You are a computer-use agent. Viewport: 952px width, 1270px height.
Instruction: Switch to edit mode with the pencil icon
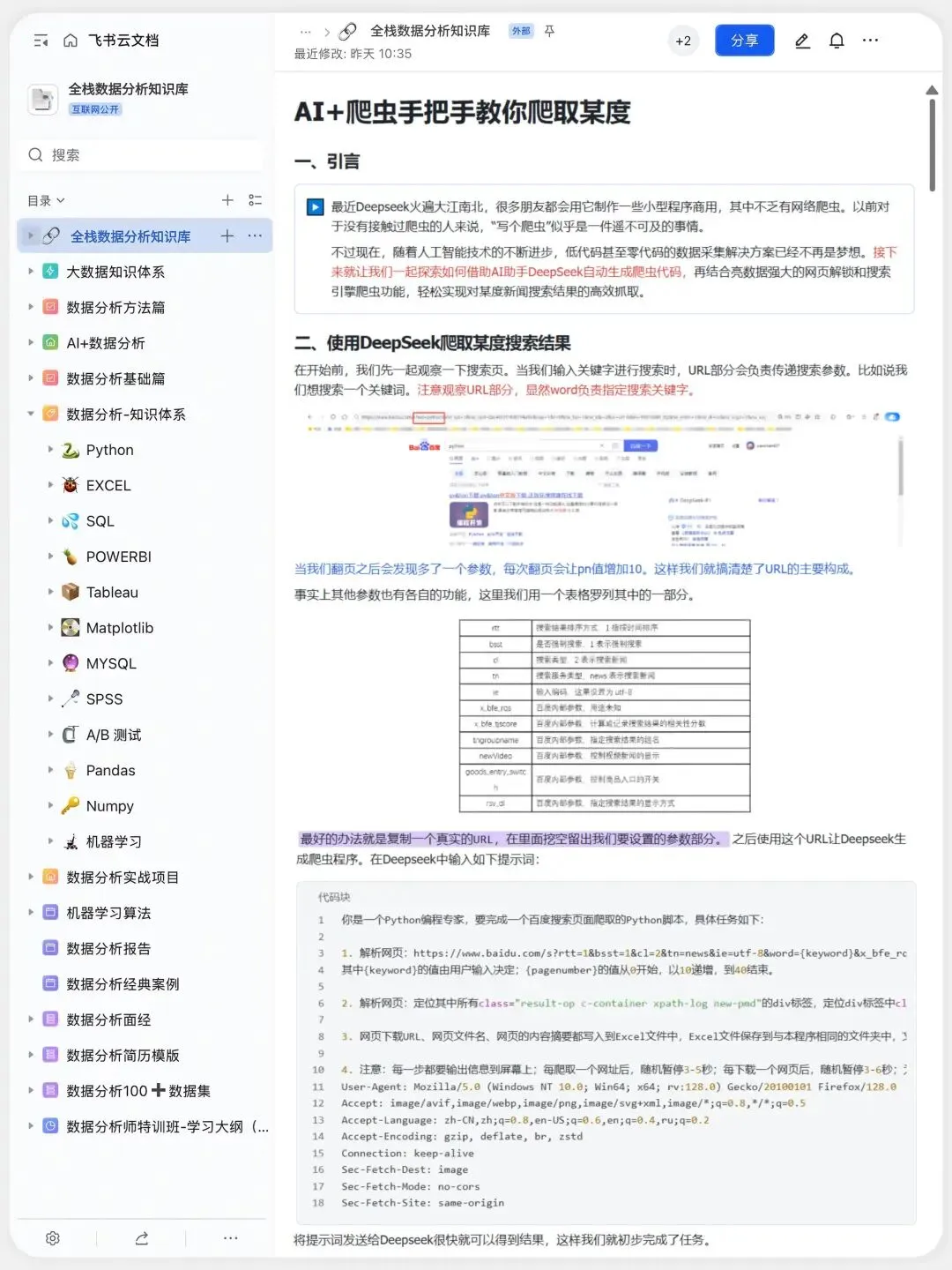pos(802,41)
